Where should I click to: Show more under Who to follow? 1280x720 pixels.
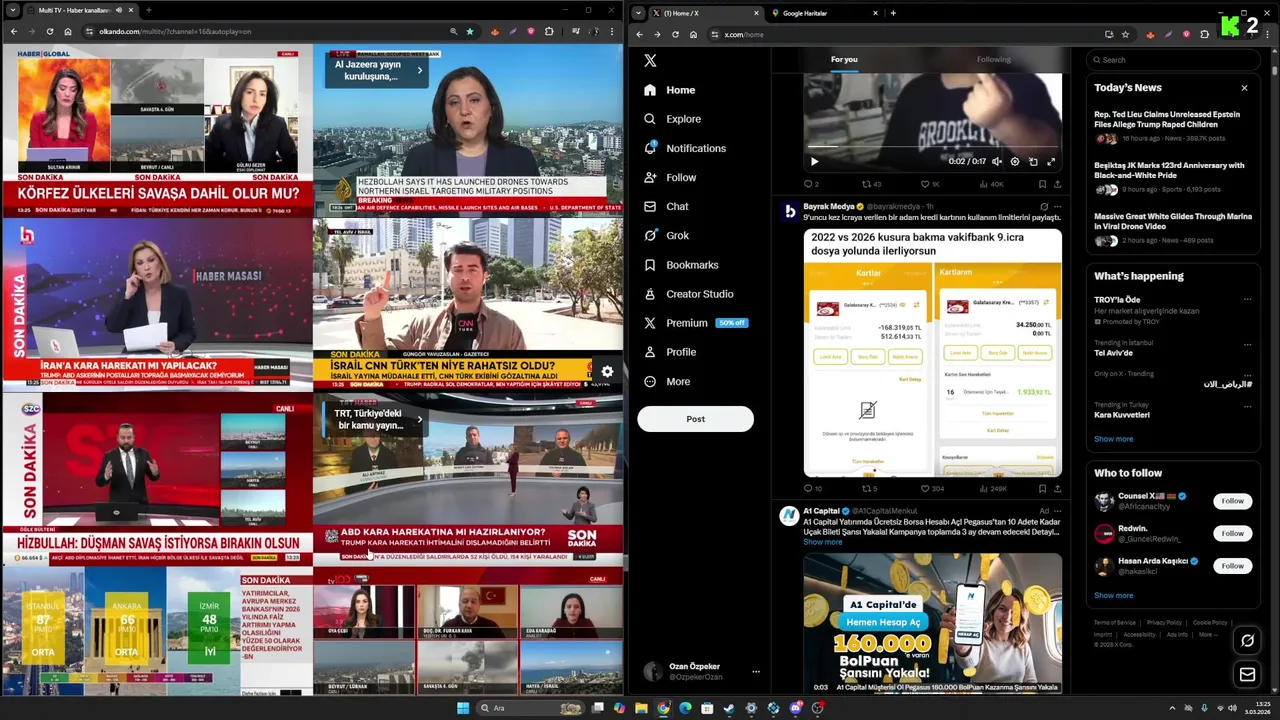point(1113,596)
